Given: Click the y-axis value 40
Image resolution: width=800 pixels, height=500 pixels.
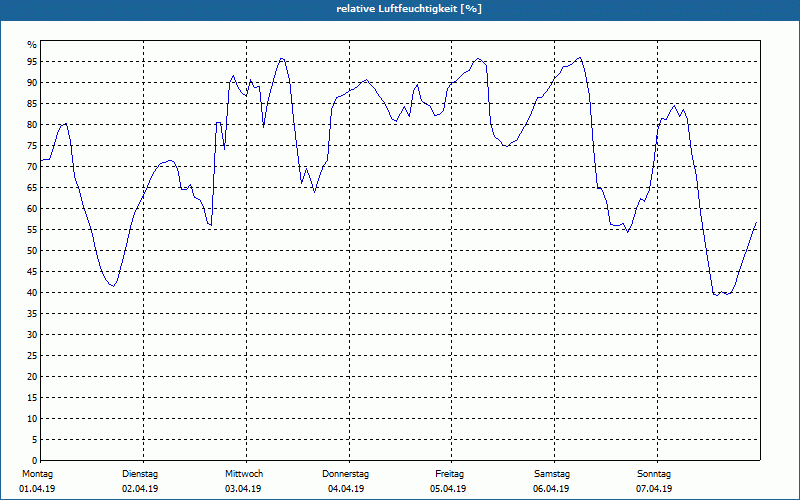Looking at the screenshot, I should (x=32, y=292).
